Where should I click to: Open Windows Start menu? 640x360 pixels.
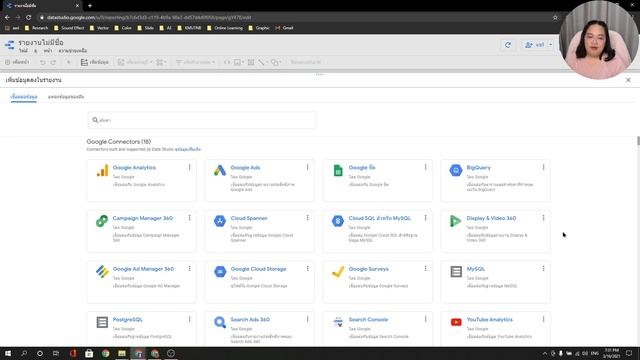8,353
